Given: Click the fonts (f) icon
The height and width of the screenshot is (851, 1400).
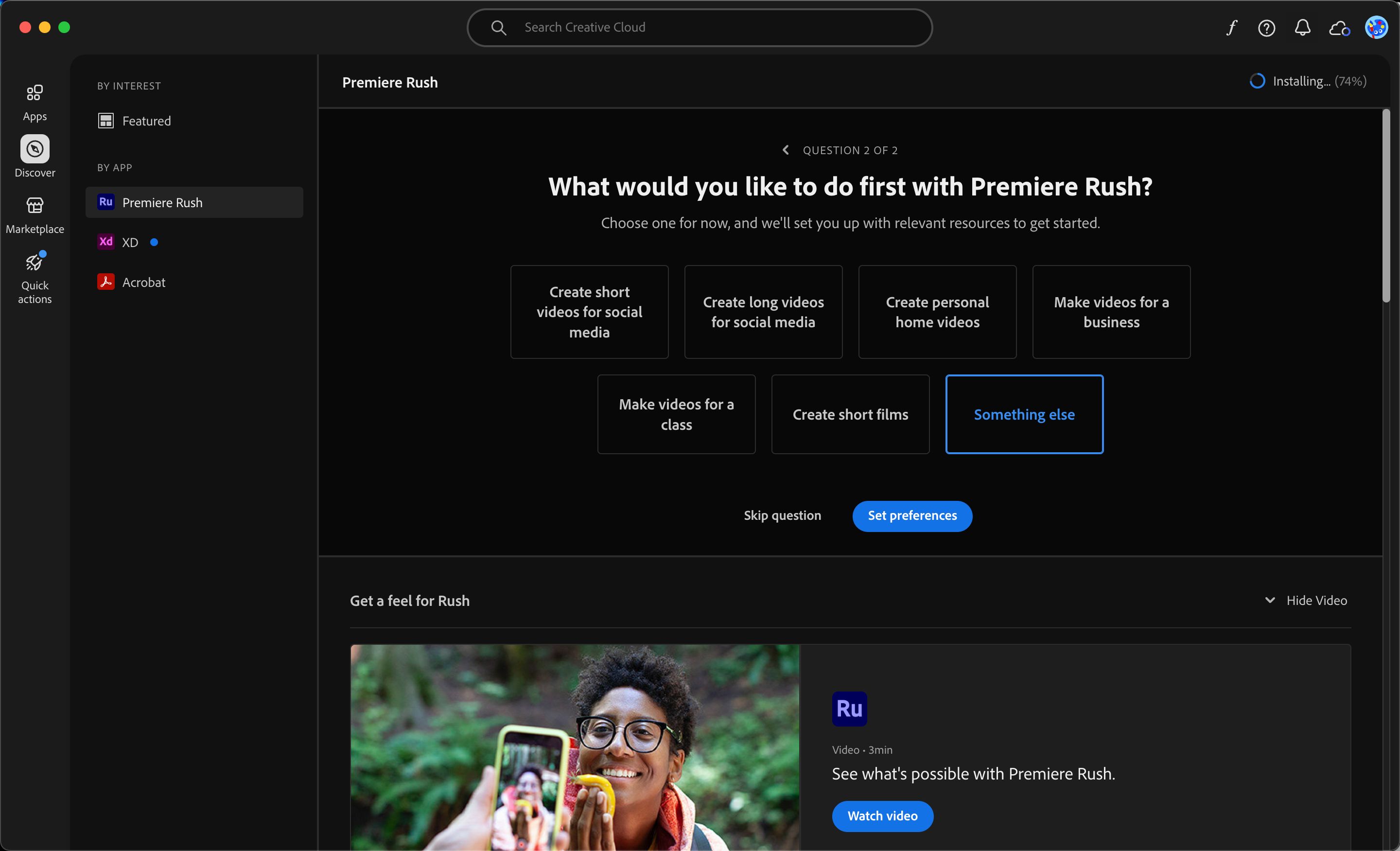Looking at the screenshot, I should click(1231, 27).
